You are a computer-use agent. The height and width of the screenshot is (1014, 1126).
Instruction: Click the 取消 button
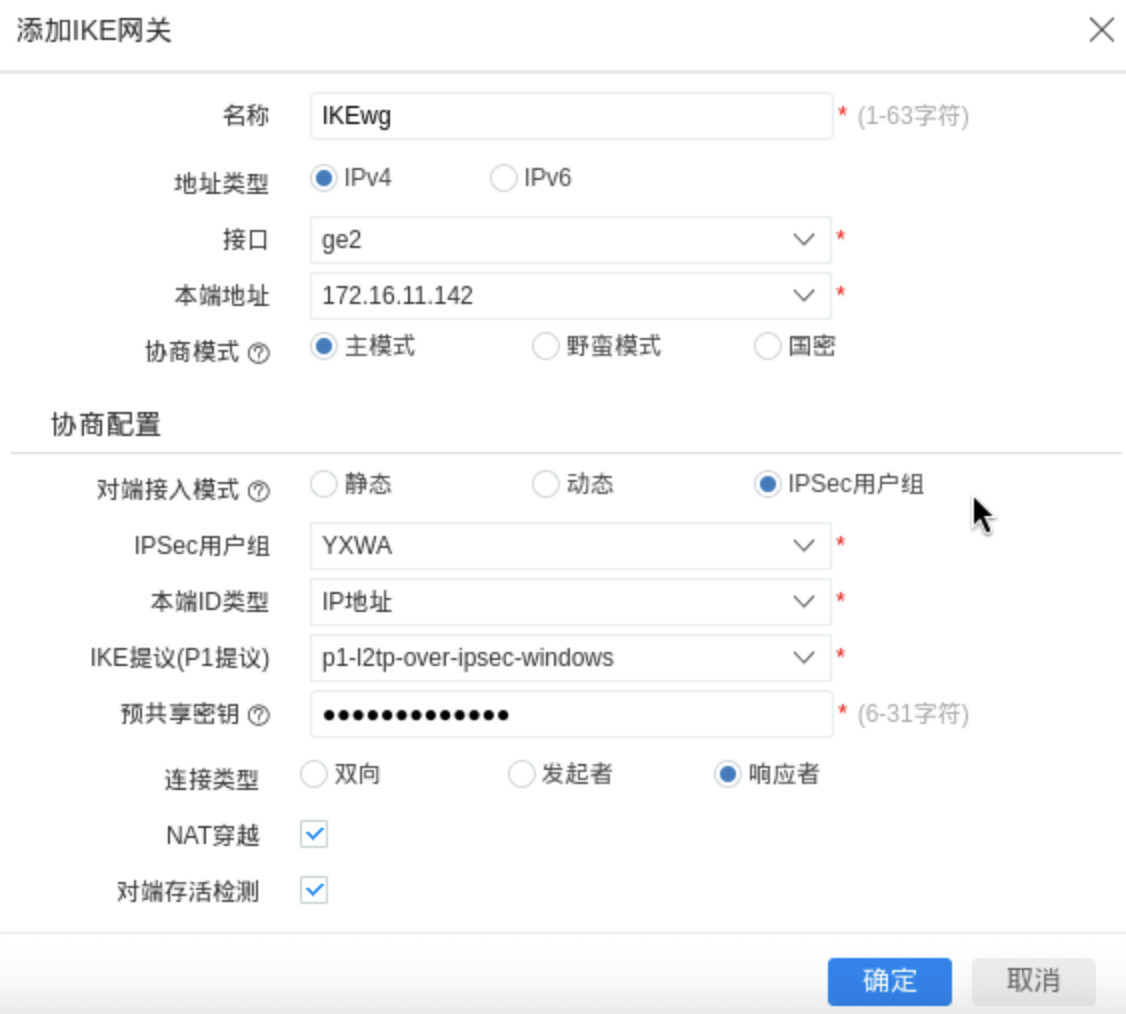(1033, 981)
